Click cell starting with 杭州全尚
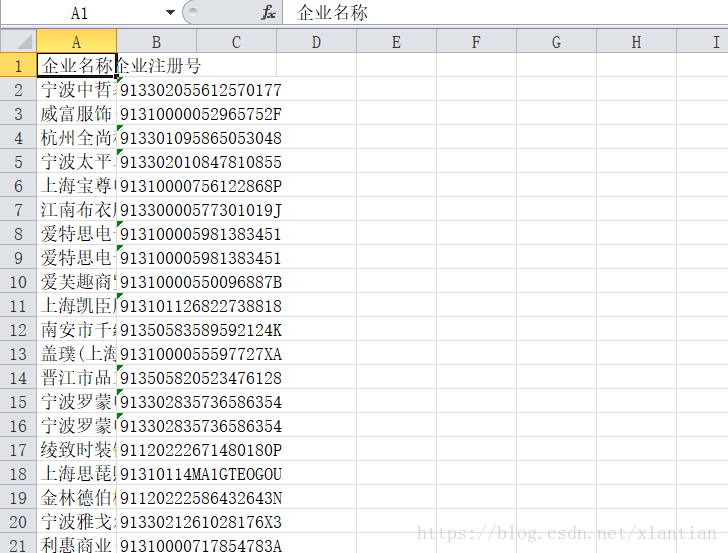Screen dimensions: 728x553 77,138
